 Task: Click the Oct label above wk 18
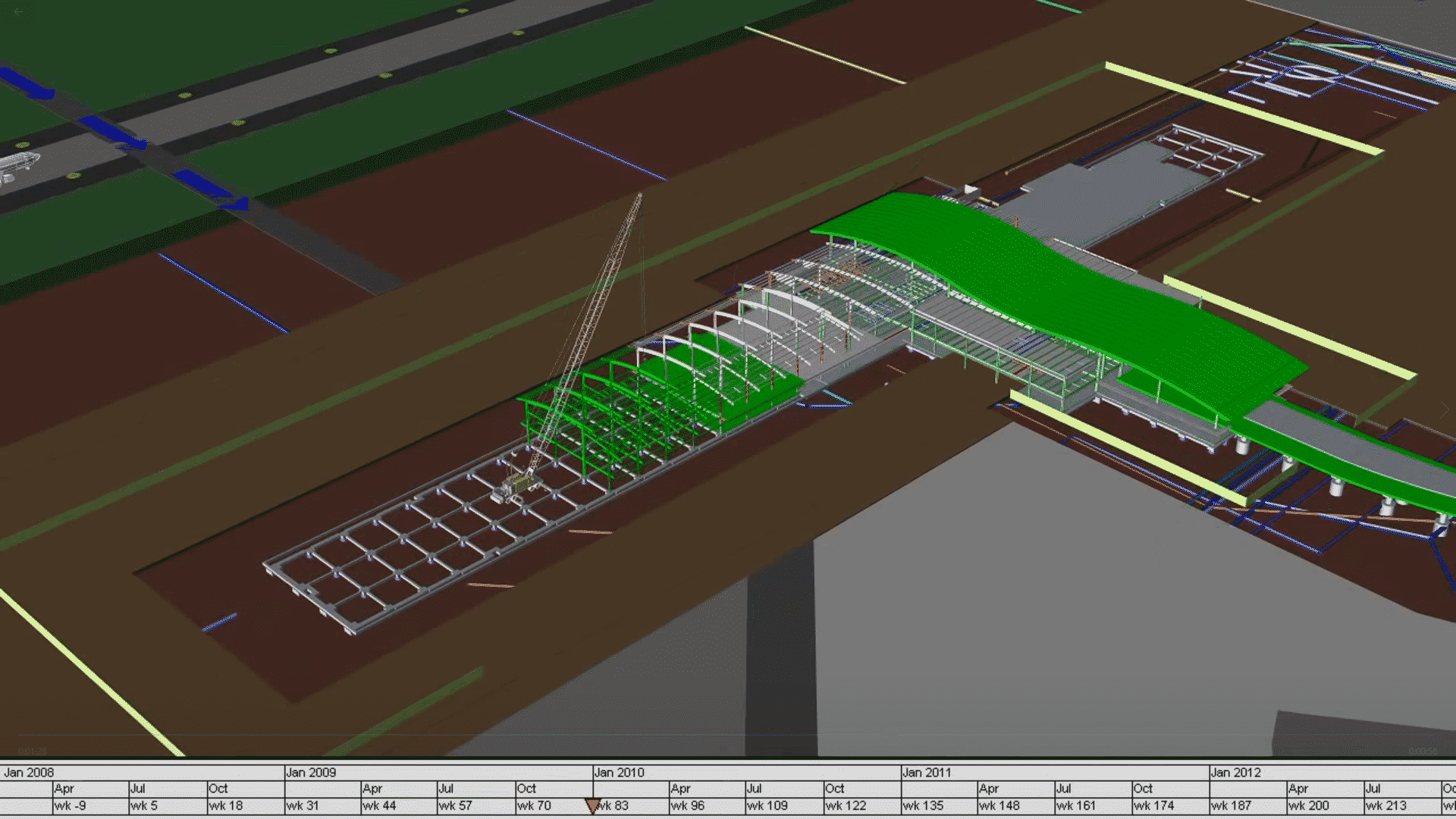(218, 789)
